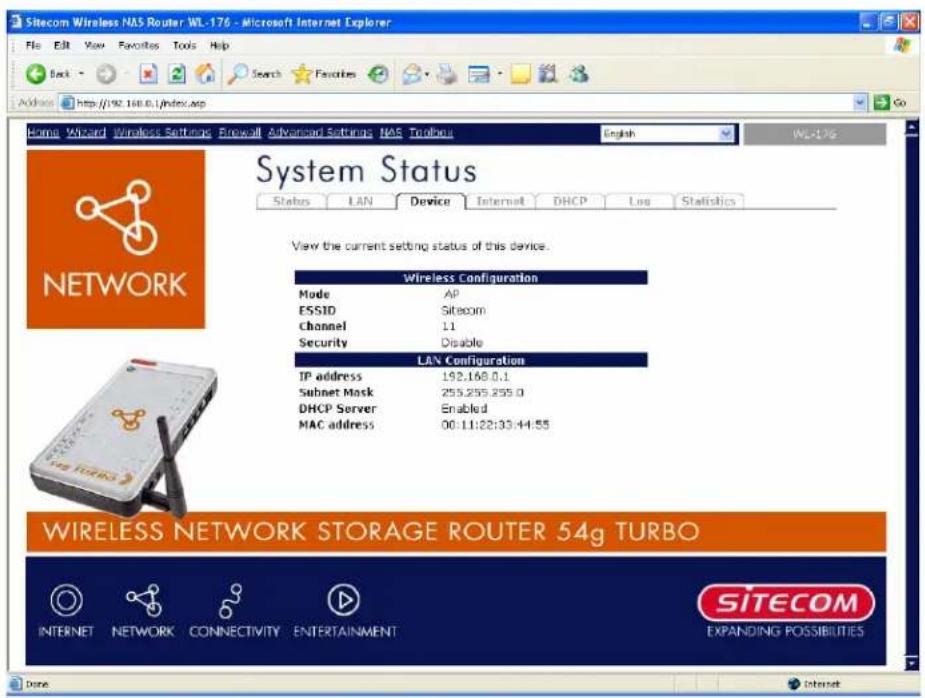Click the browser Forward arrow icon
Screen dimensions: 925x698
106,74
